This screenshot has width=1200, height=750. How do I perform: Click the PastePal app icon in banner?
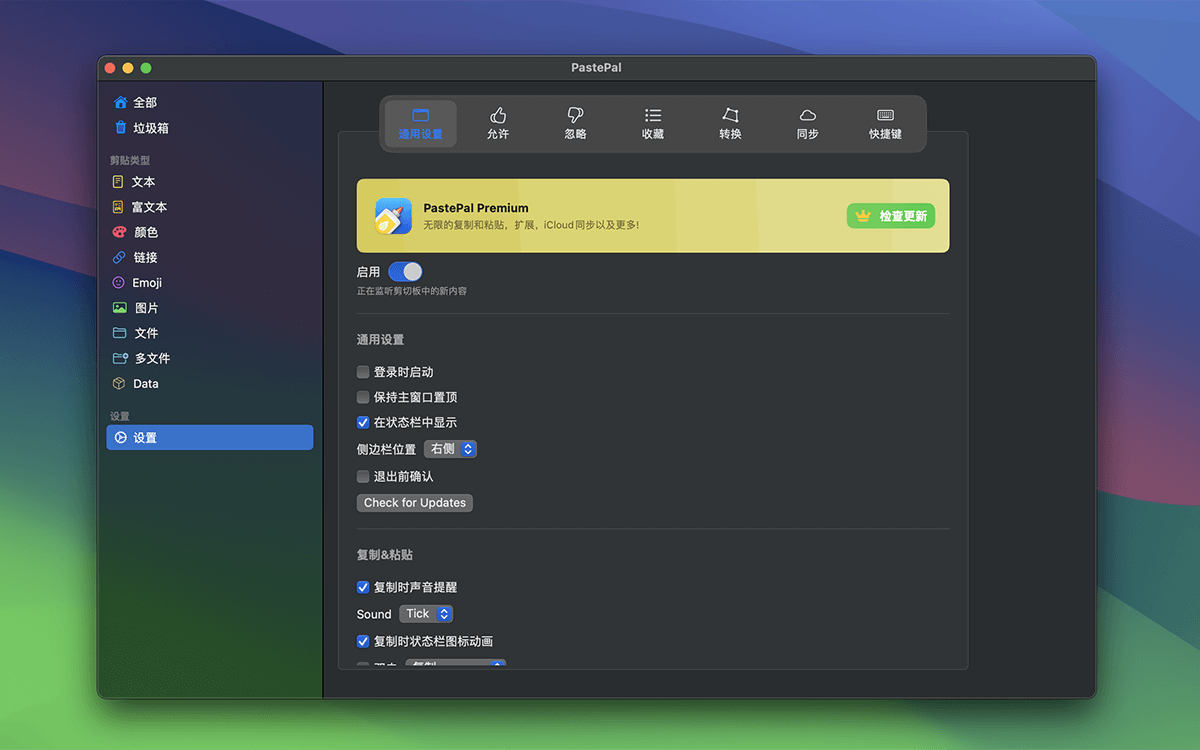click(x=394, y=216)
